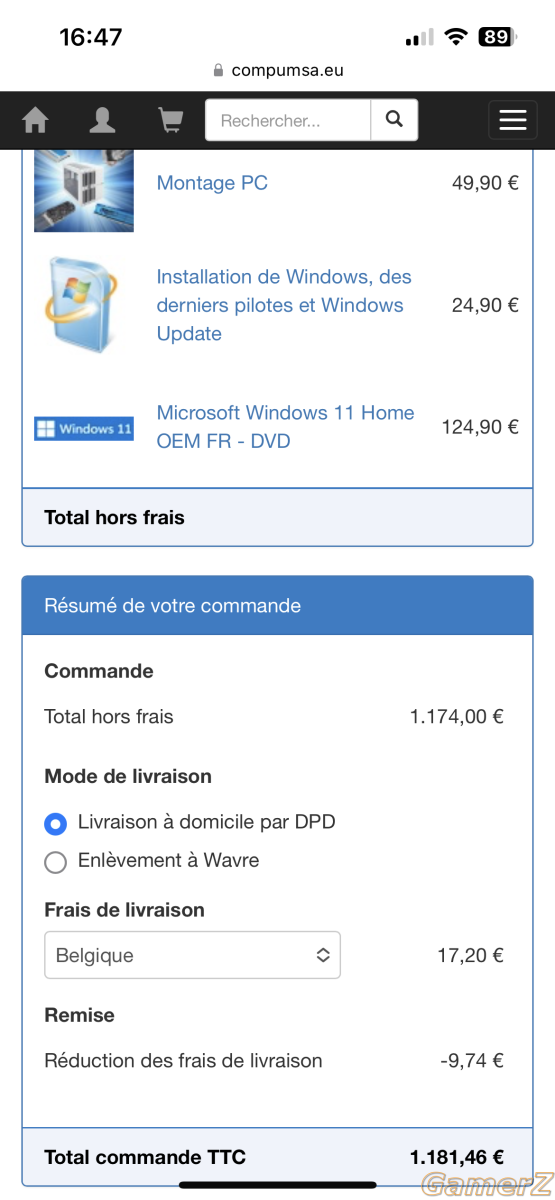The image size is (555, 1200).
Task: Click the magnifying glass search button
Action: pyautogui.click(x=394, y=120)
